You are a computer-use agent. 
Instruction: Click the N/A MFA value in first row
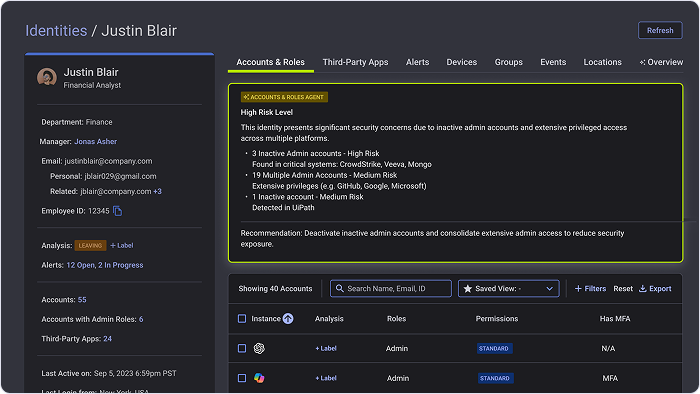(608, 348)
